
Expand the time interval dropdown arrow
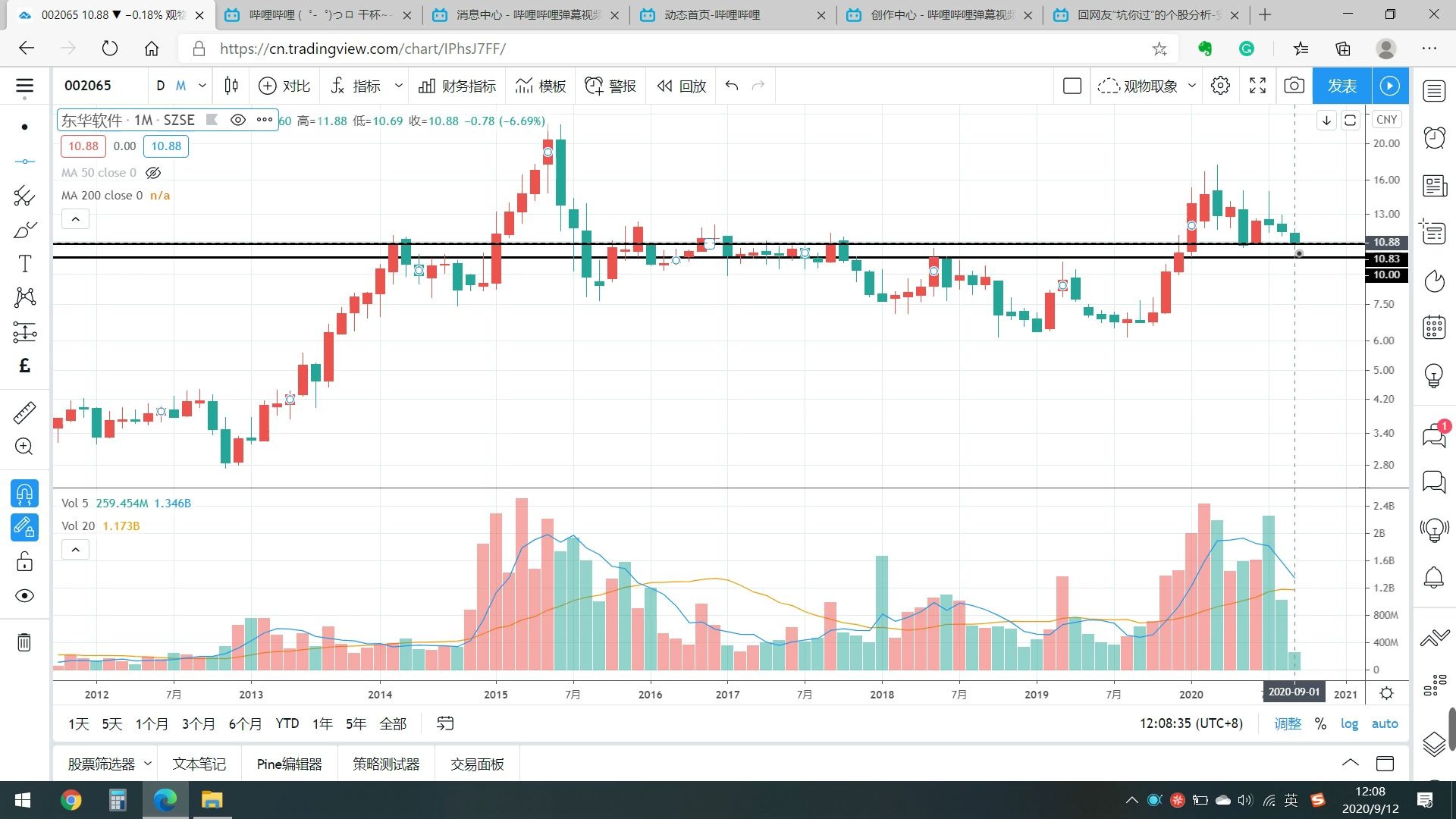tap(202, 86)
